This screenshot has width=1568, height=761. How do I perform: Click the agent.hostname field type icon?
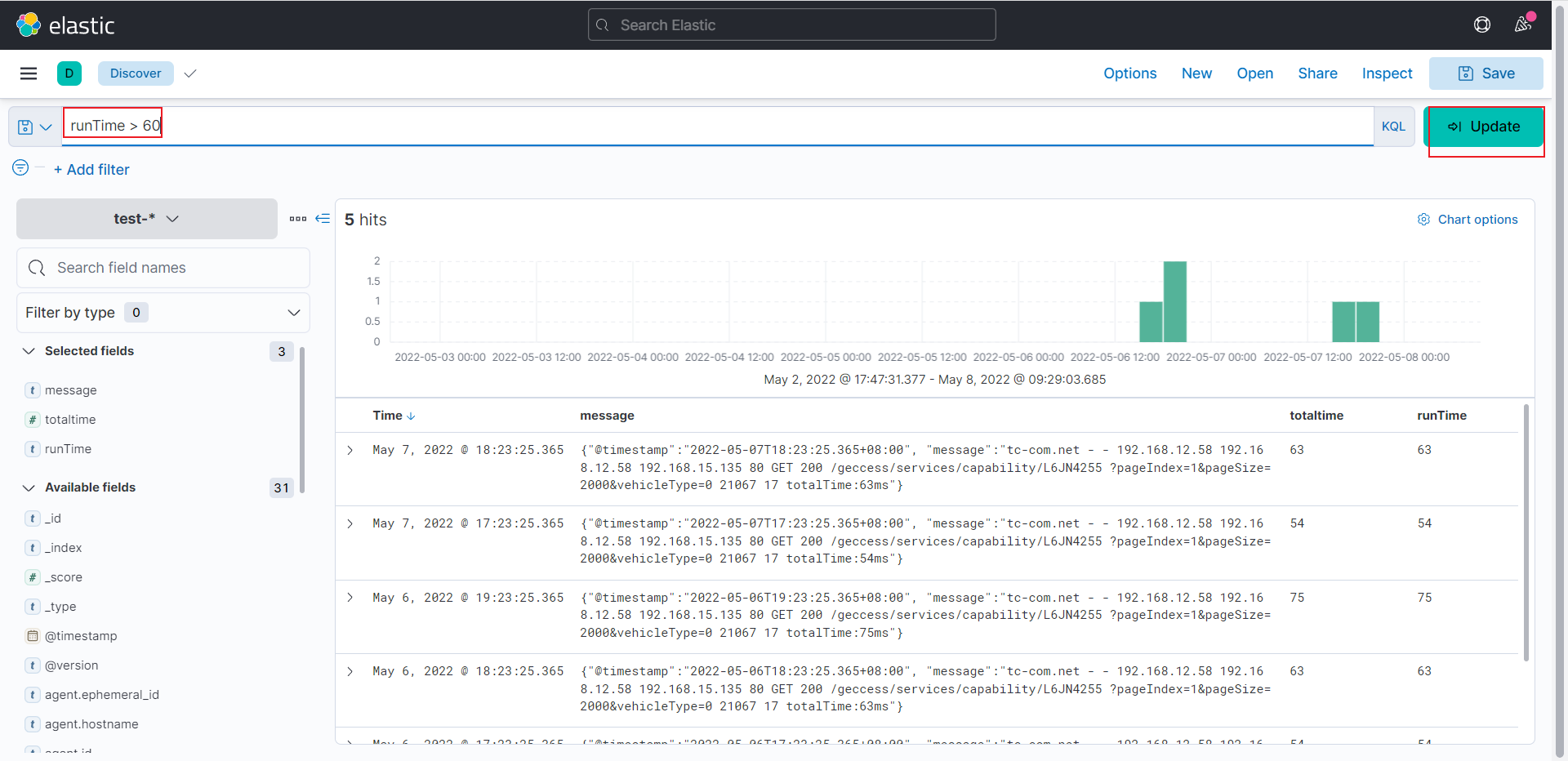pos(33,724)
